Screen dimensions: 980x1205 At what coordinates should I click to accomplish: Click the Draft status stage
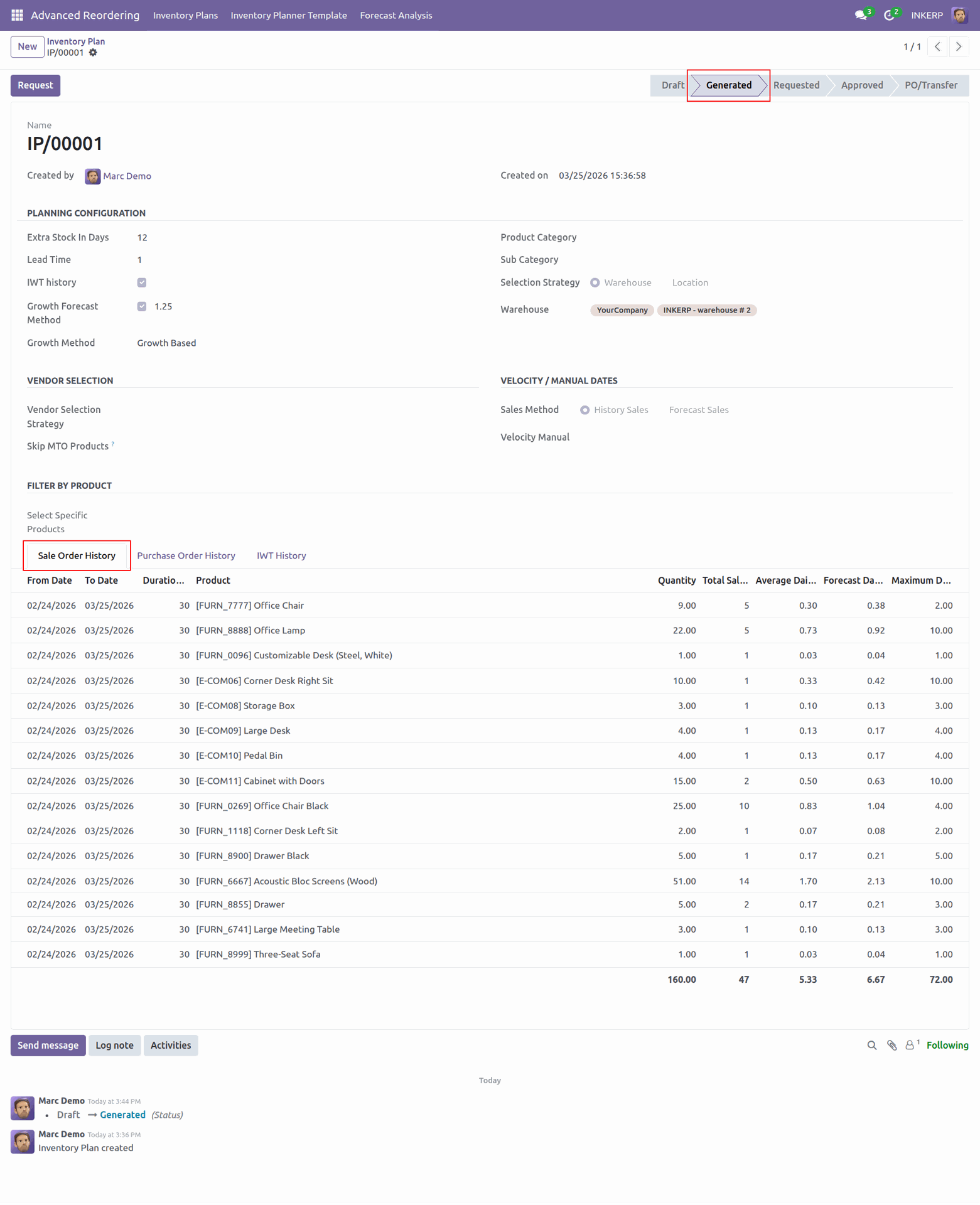[670, 85]
